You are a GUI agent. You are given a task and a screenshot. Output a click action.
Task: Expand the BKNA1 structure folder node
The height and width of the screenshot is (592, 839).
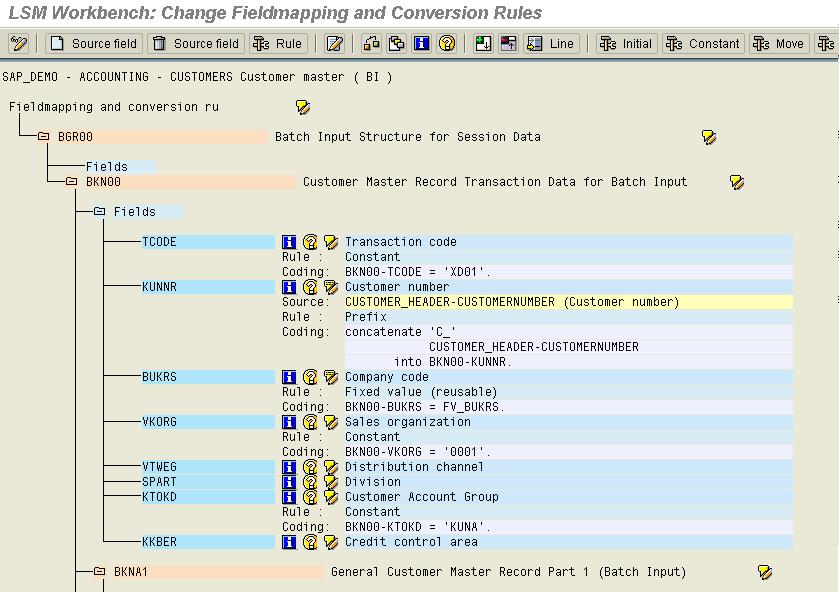[100, 572]
